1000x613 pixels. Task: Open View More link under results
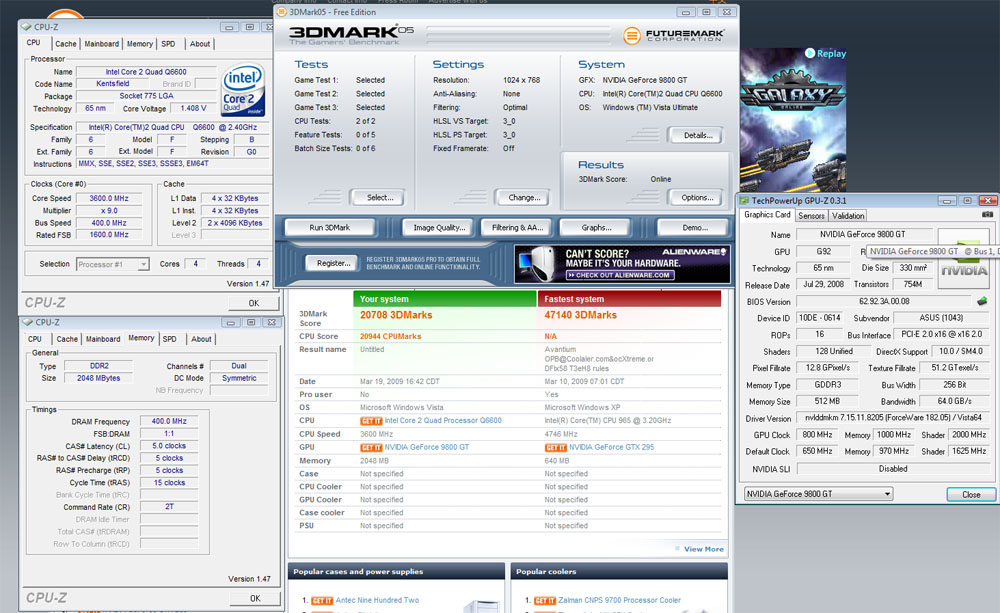tap(703, 549)
